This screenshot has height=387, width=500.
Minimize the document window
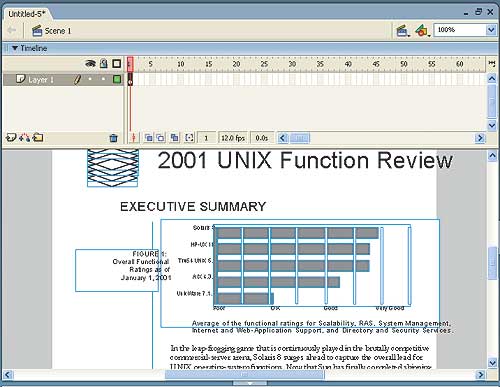click(x=466, y=13)
